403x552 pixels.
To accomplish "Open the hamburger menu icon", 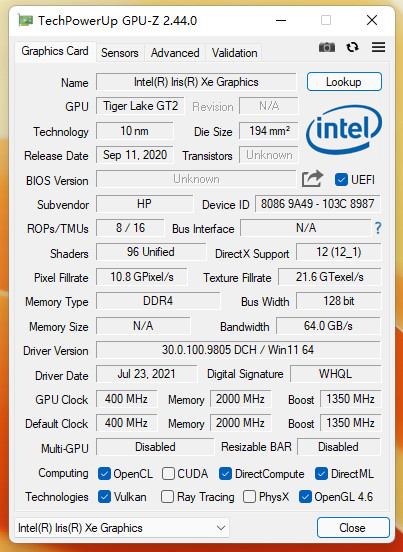I will (378, 47).
